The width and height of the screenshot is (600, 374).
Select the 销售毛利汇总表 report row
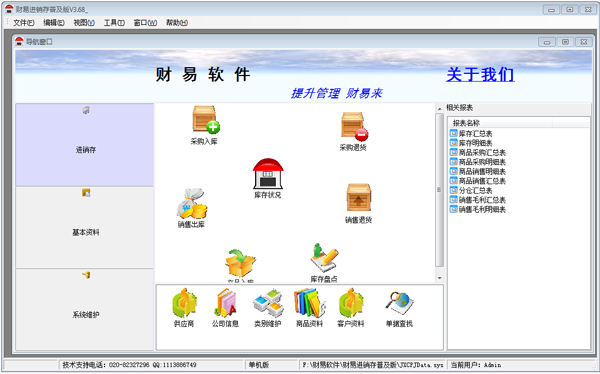(478, 200)
